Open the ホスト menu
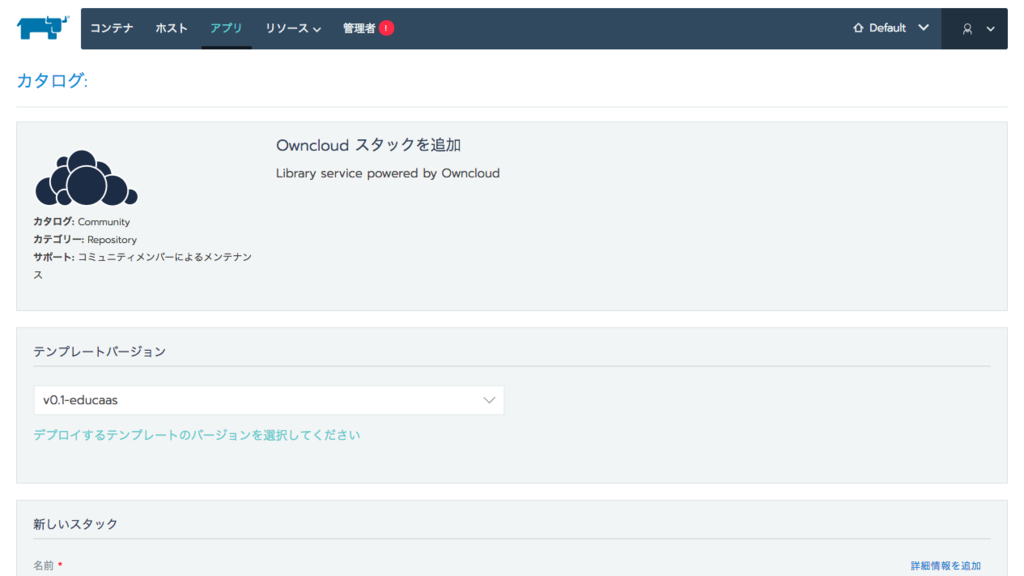The height and width of the screenshot is (576, 1024). point(171,28)
